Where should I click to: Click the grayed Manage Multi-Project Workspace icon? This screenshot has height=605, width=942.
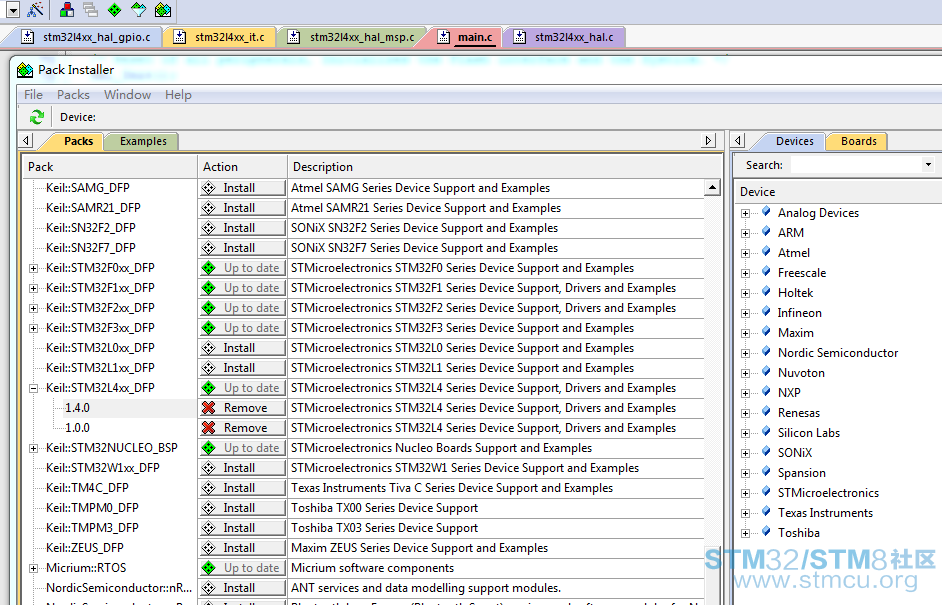click(91, 10)
